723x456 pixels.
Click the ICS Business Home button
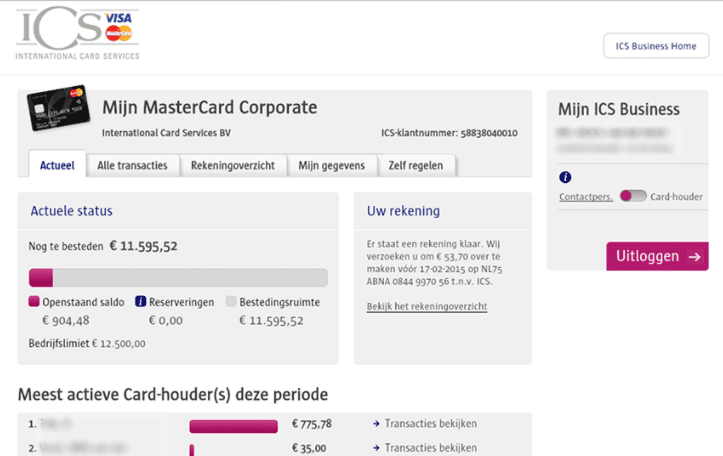pos(655,46)
